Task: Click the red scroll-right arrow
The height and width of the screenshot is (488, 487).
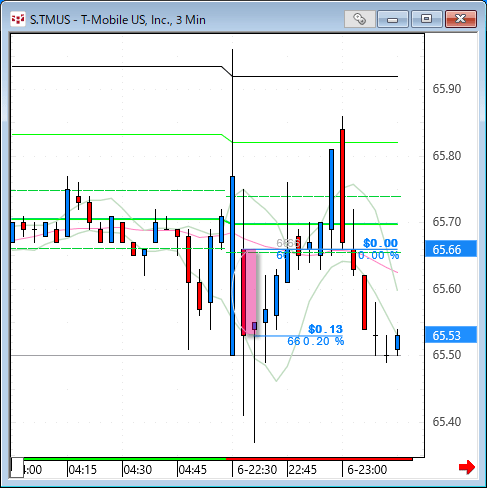Action: pos(467,467)
